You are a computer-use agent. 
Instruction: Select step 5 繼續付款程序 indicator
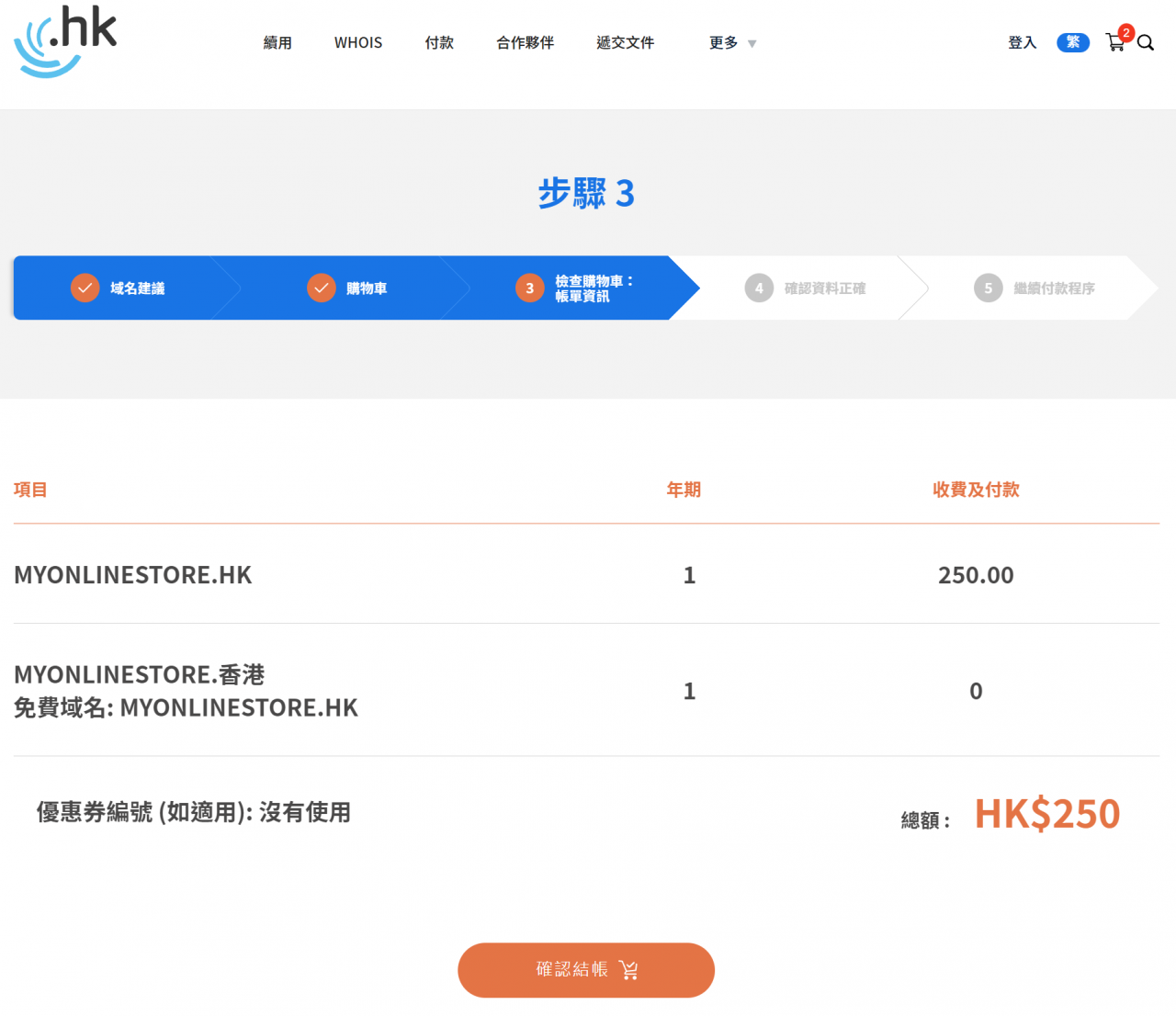coord(988,288)
